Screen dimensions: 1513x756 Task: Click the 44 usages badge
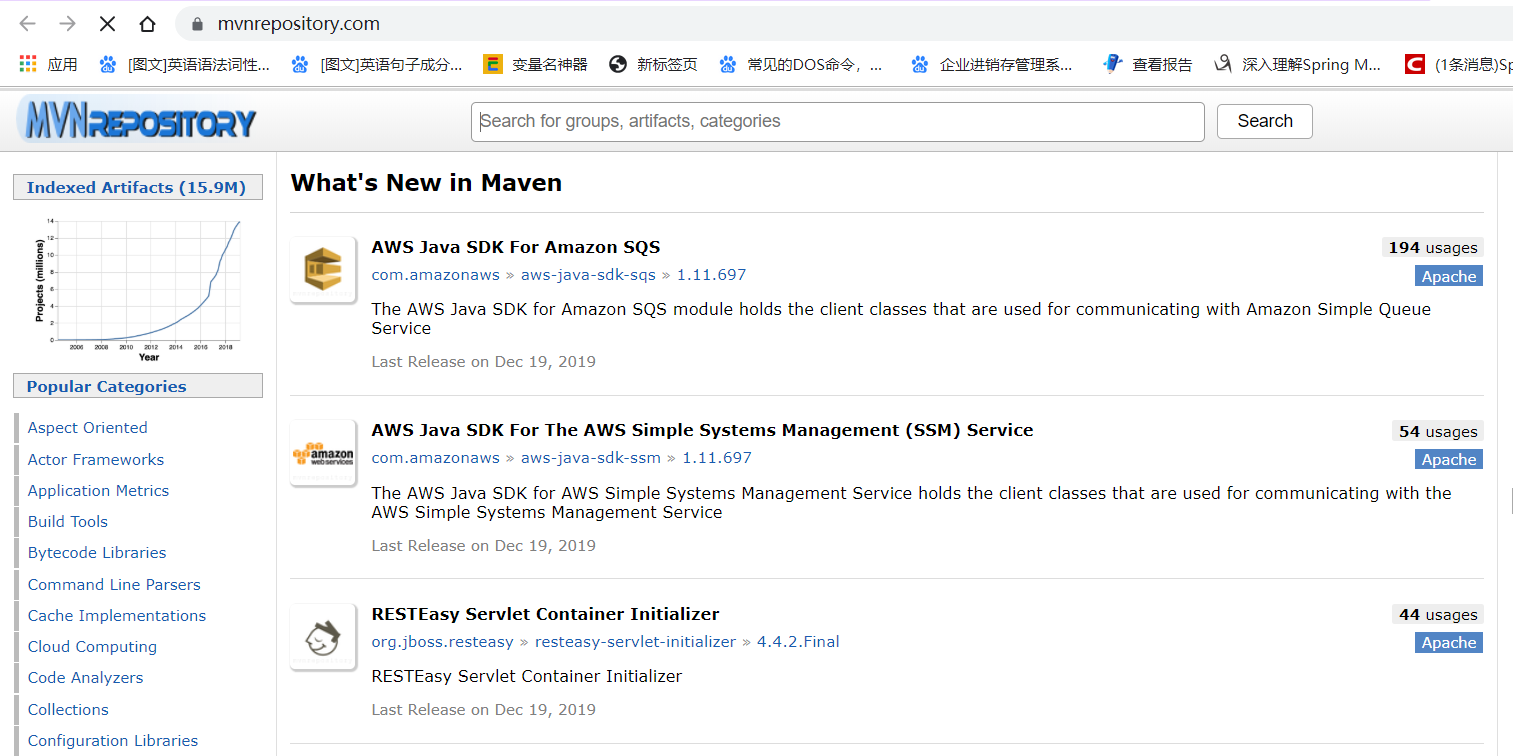[1437, 614]
